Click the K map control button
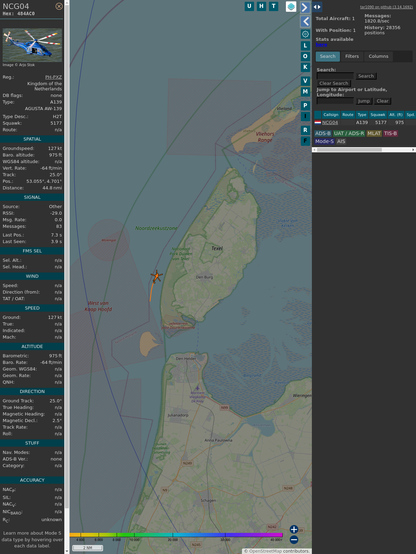The image size is (416, 554). (305, 67)
